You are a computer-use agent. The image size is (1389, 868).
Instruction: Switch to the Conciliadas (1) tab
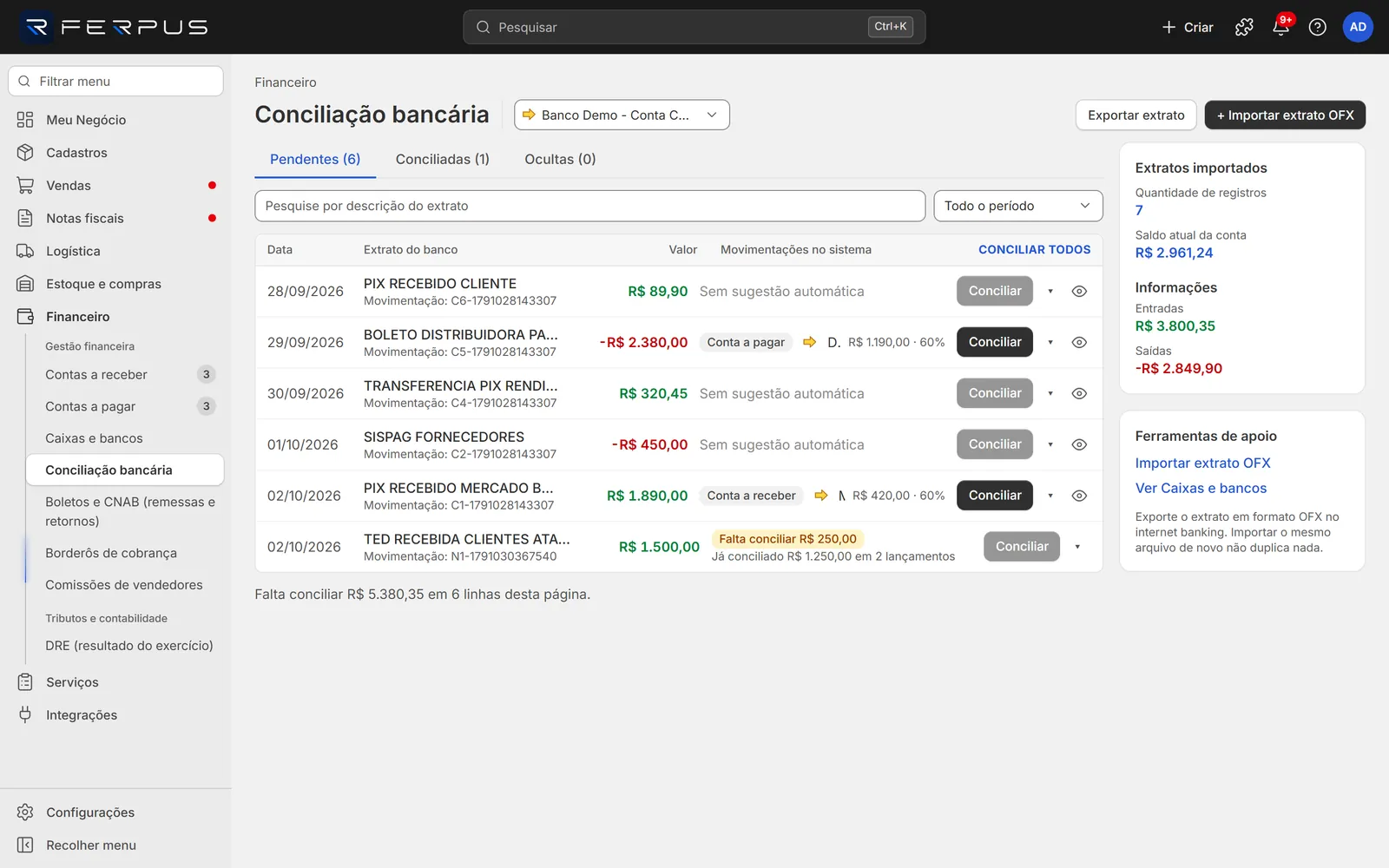click(x=443, y=159)
